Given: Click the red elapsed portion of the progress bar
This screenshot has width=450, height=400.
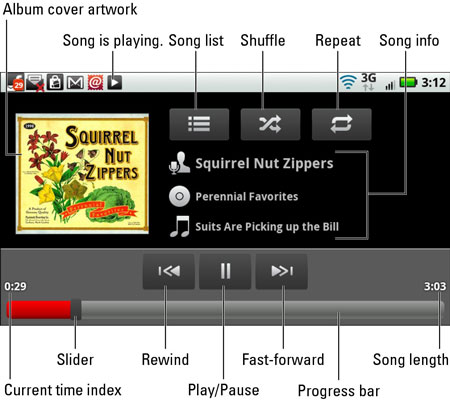Looking at the screenshot, I should click(x=39, y=309).
